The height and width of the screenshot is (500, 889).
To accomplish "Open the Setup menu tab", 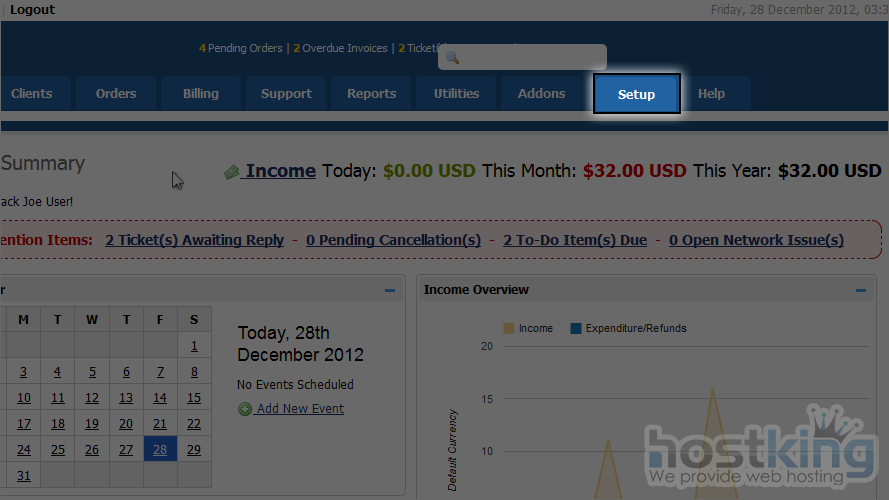I will tap(636, 94).
